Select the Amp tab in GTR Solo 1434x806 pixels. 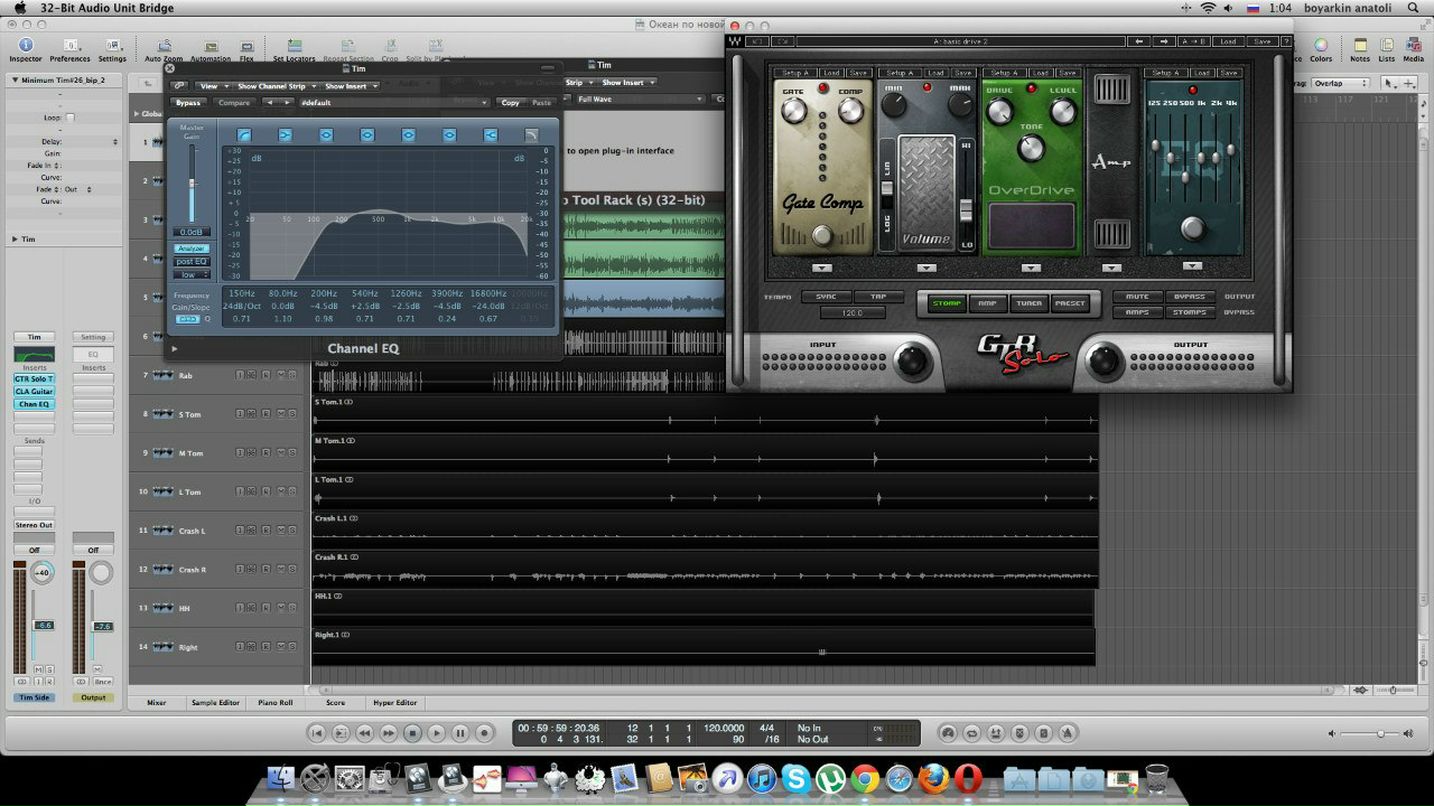coord(987,303)
